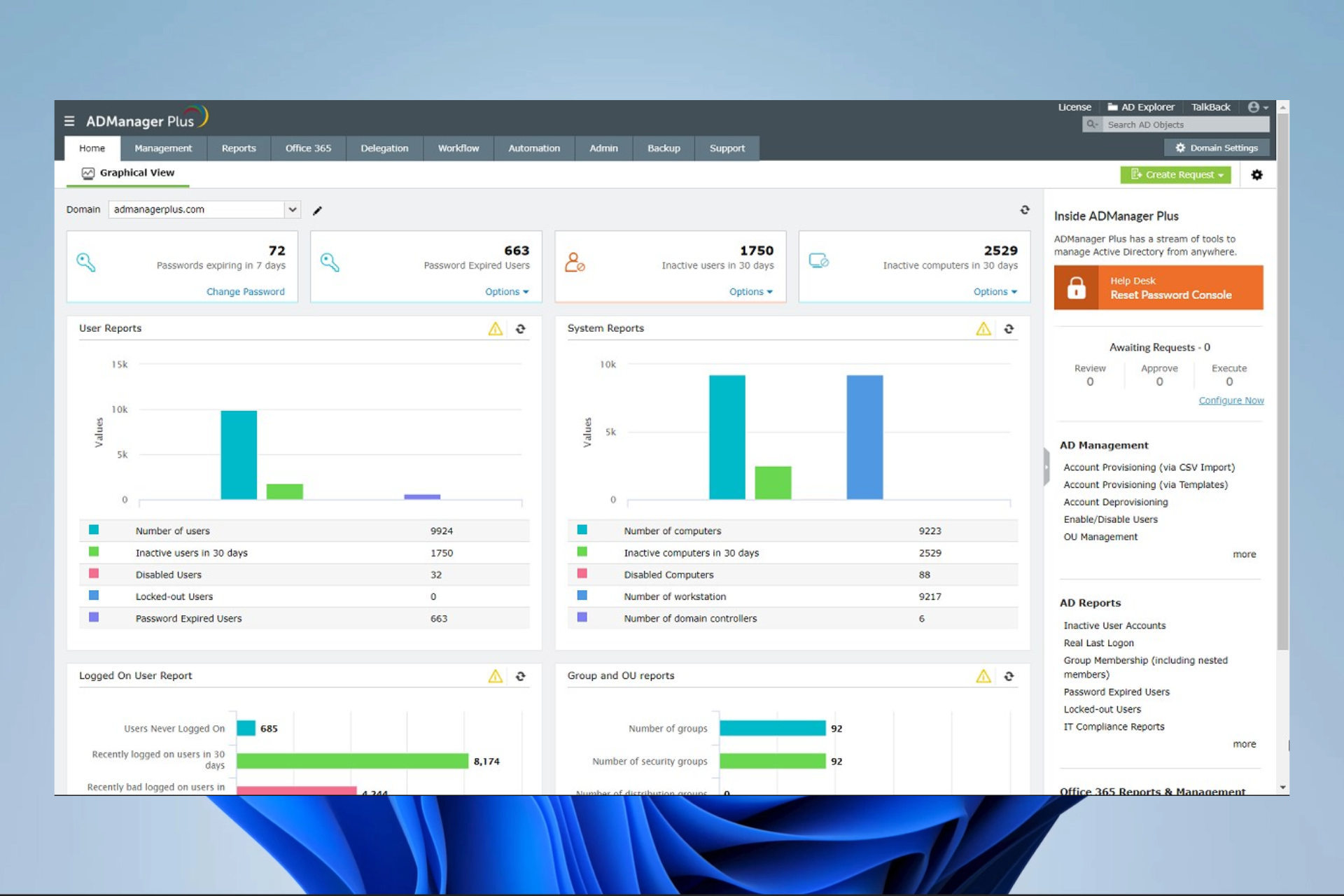The width and height of the screenshot is (1344, 896).
Task: Toggle Number of workstation legend swatch
Action: pos(582,596)
